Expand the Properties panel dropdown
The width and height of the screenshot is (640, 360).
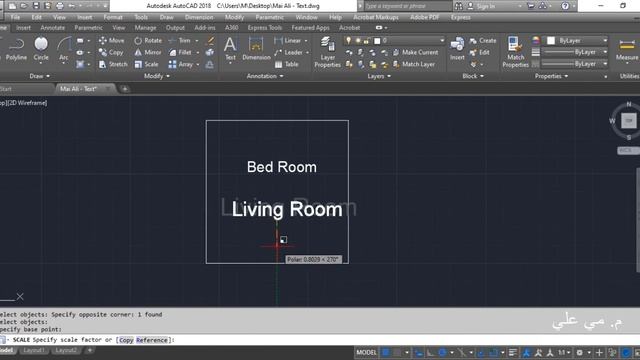551,76
